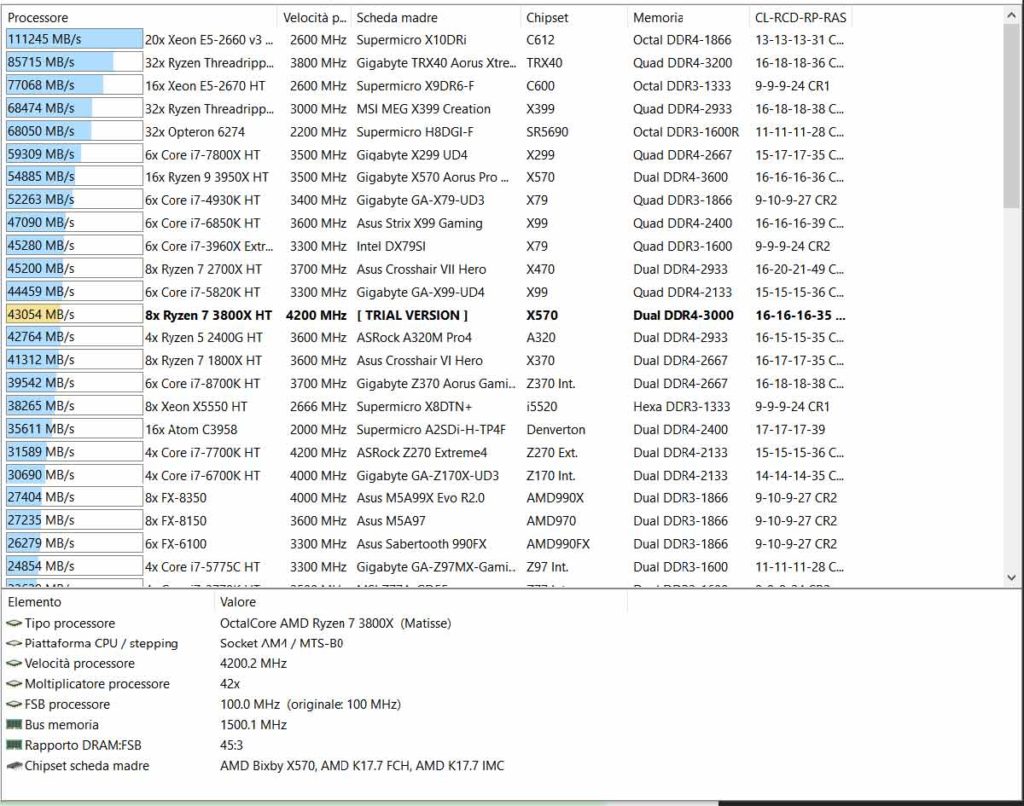Sort by the Scheda madre column
Screen dimensions: 1024x806
click(435, 18)
